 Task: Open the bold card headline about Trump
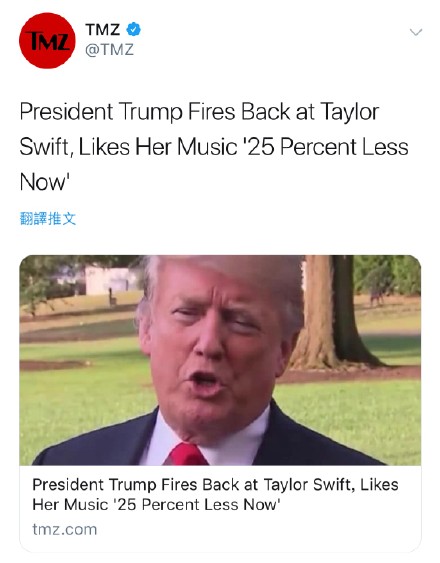tap(215, 494)
